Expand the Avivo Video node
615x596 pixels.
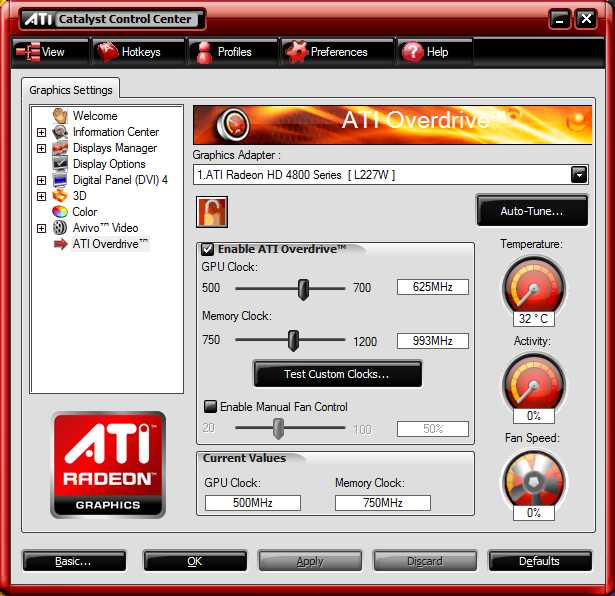[41, 228]
